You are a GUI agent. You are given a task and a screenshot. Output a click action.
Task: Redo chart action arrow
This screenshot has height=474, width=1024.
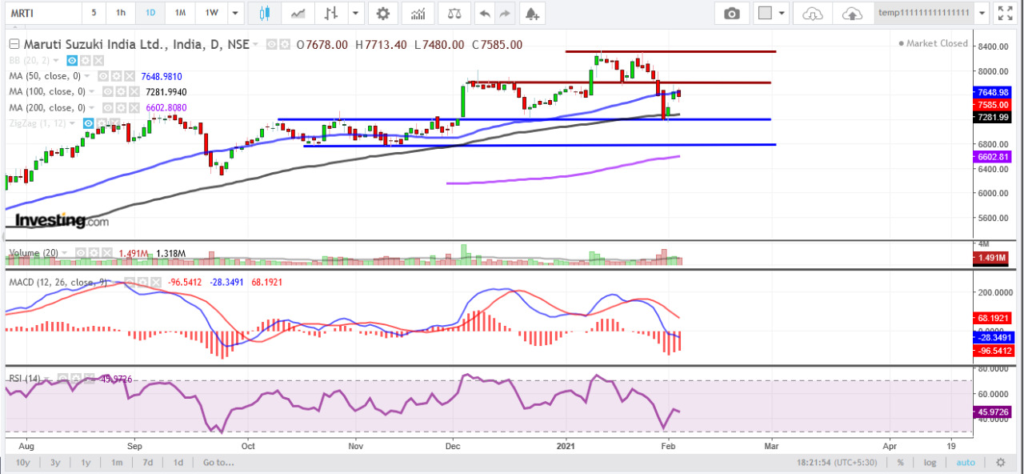[504, 13]
